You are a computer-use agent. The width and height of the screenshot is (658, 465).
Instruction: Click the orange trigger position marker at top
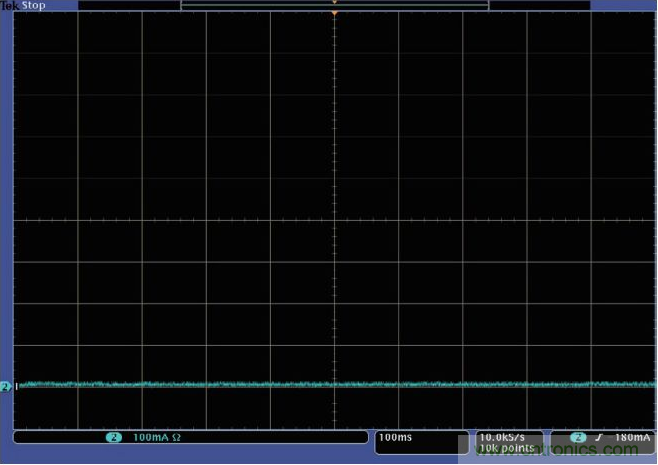click(x=334, y=3)
